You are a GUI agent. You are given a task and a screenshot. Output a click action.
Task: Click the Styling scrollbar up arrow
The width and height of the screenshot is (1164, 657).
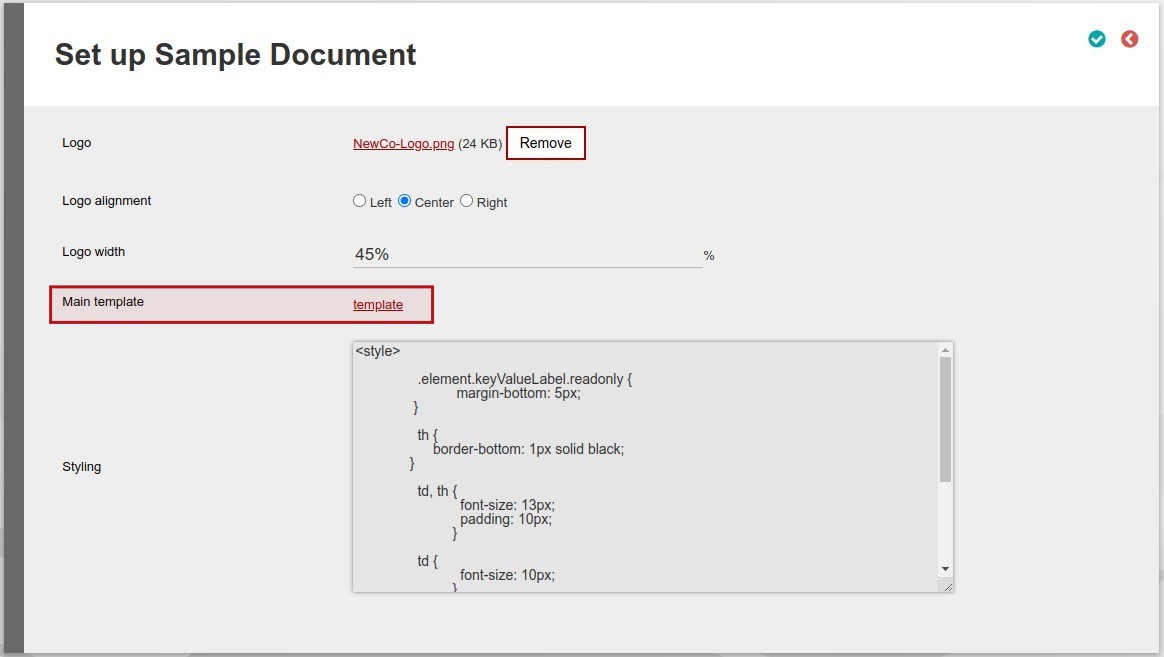(945, 350)
